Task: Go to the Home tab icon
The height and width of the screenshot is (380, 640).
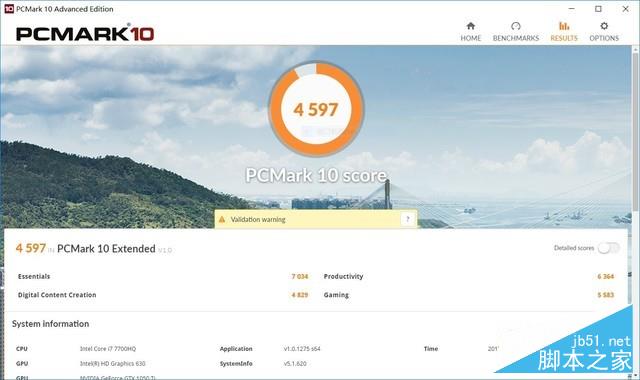Action: [471, 26]
